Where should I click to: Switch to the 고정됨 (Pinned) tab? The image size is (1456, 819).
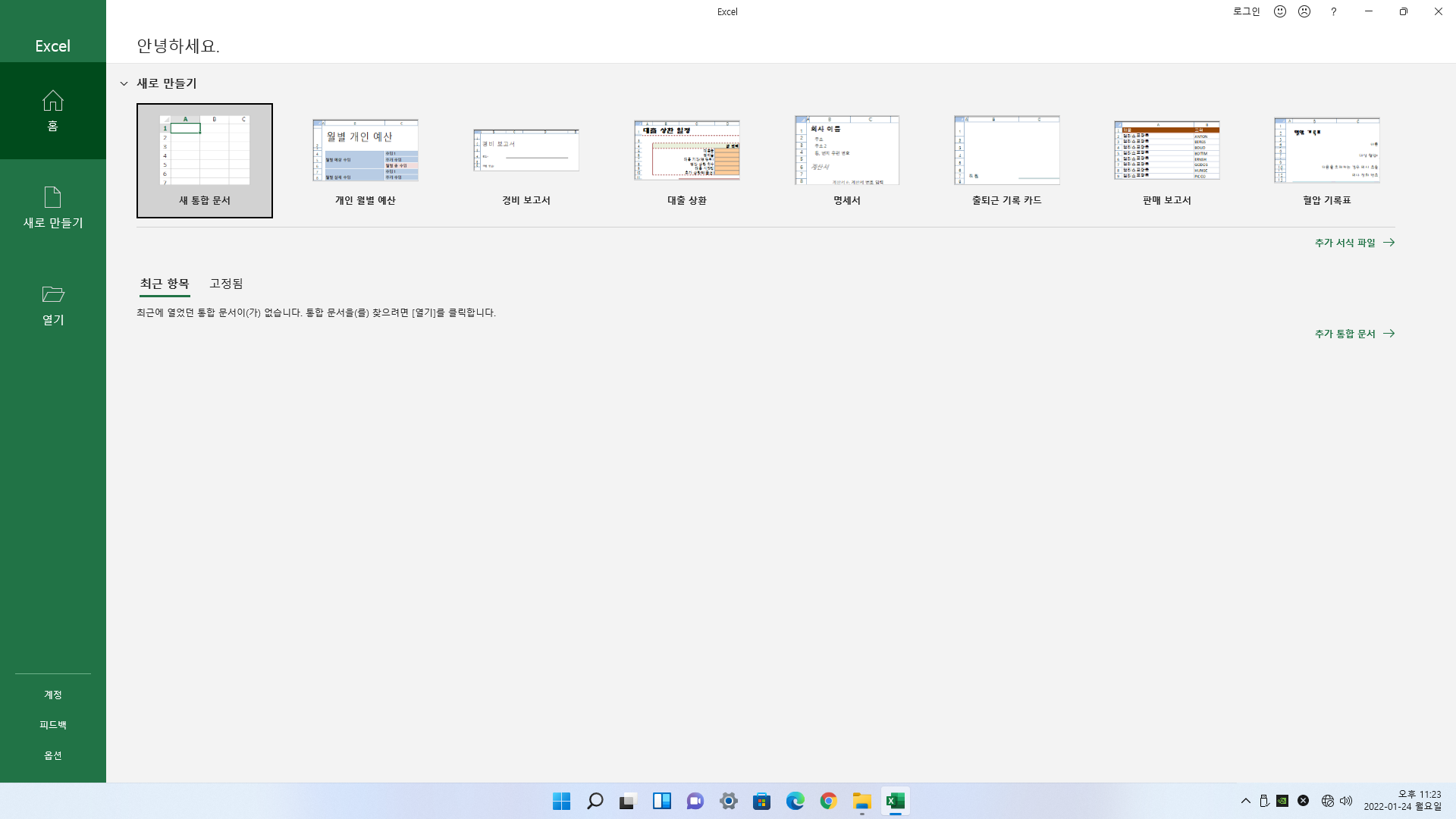[x=226, y=284]
